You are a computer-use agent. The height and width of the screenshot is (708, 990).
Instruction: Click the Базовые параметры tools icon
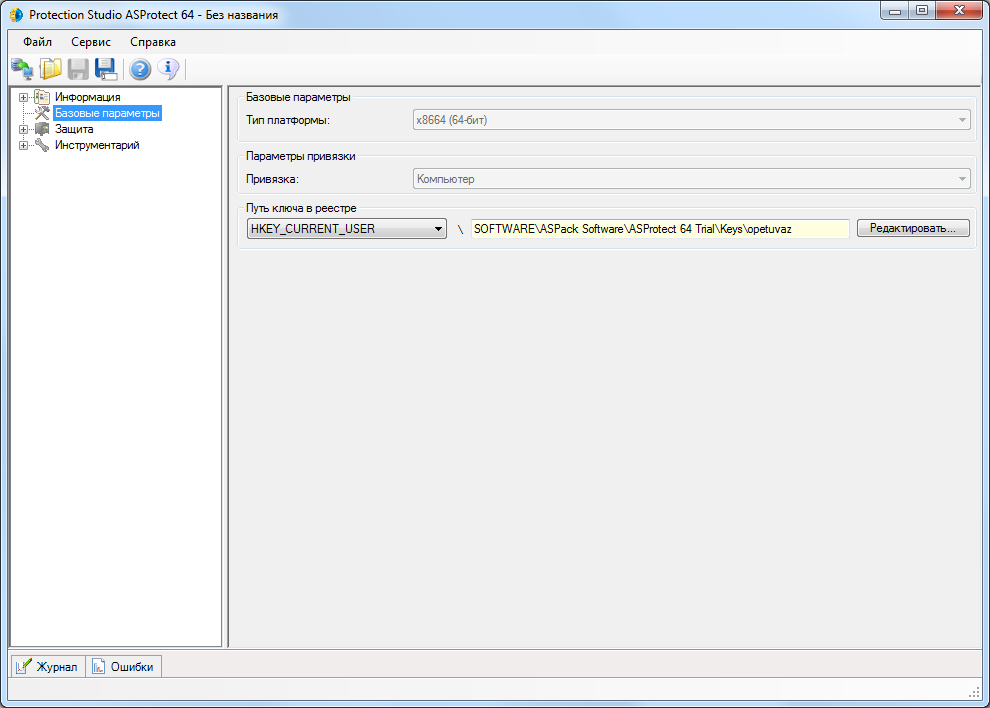click(42, 113)
